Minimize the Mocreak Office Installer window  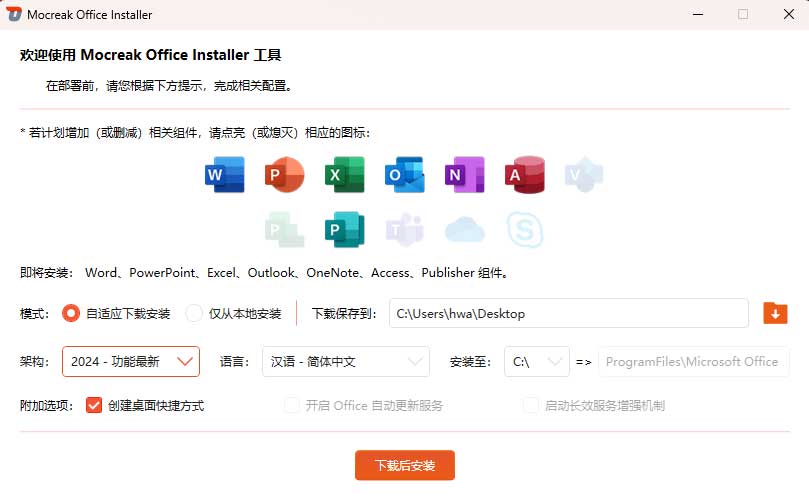pyautogui.click(x=698, y=14)
